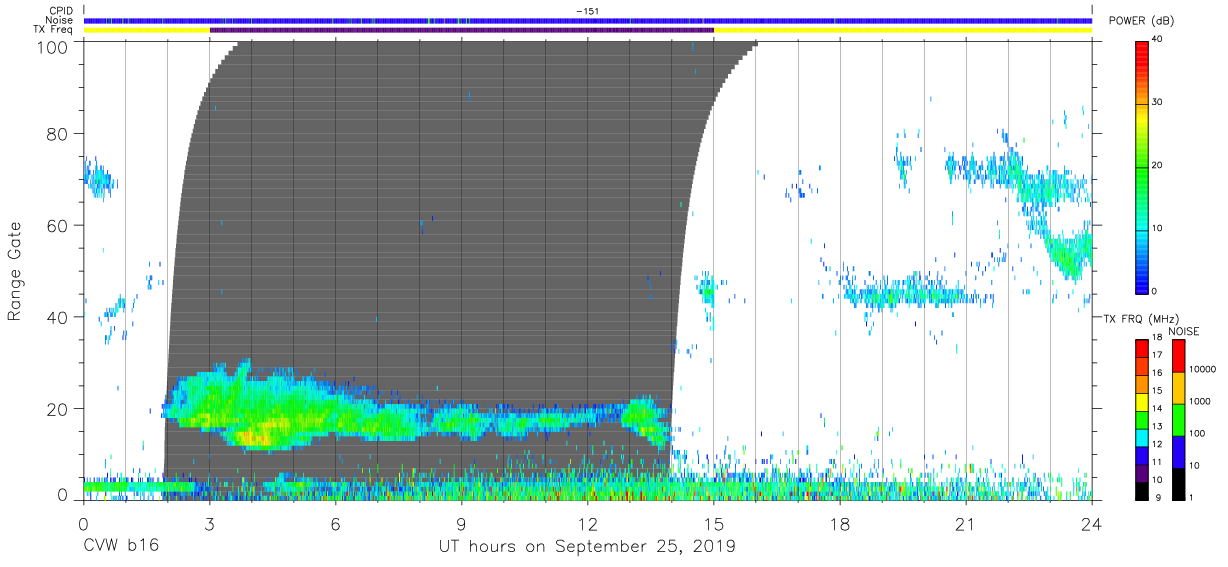Click the 60 tick on the Range Gate axis
The width and height of the screenshot is (1228, 567).
pyautogui.click(x=58, y=225)
